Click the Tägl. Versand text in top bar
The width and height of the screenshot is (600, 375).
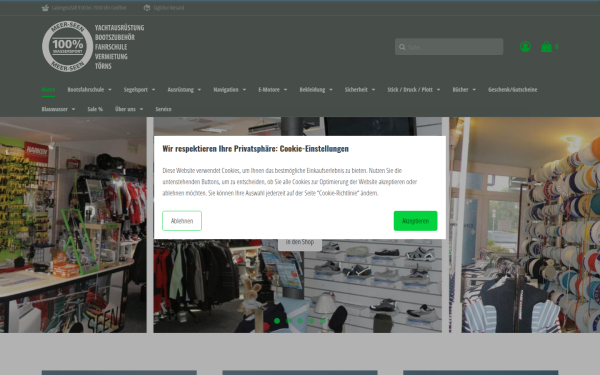169,8
